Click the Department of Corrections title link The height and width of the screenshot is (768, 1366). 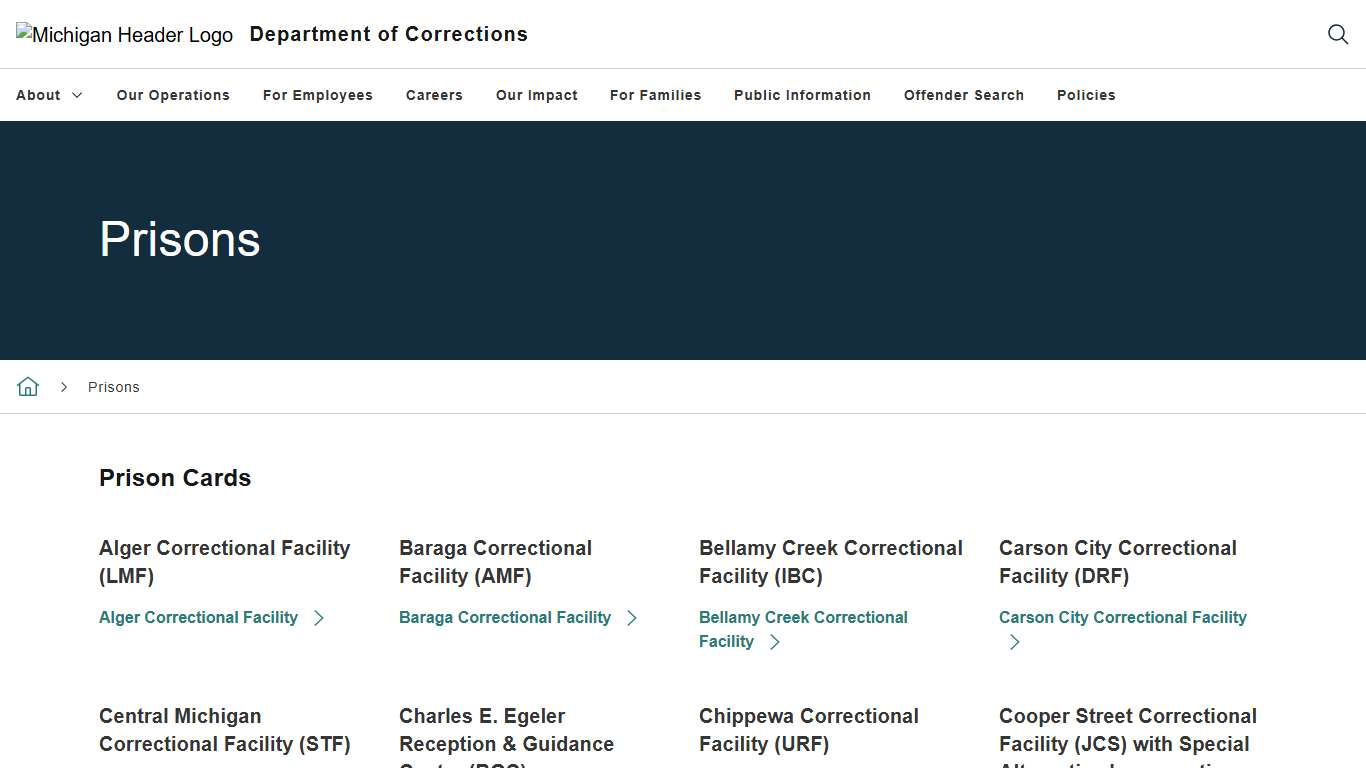tap(389, 34)
